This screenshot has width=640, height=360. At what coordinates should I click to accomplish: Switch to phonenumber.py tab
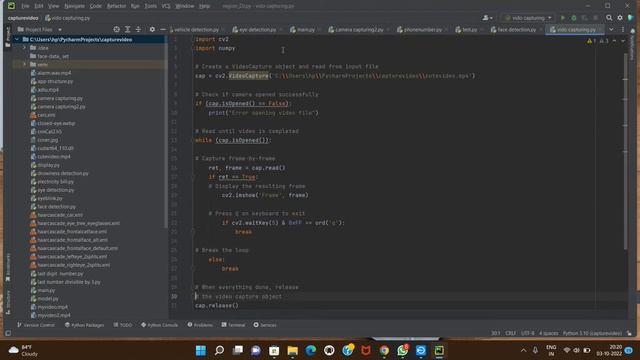click(x=422, y=30)
